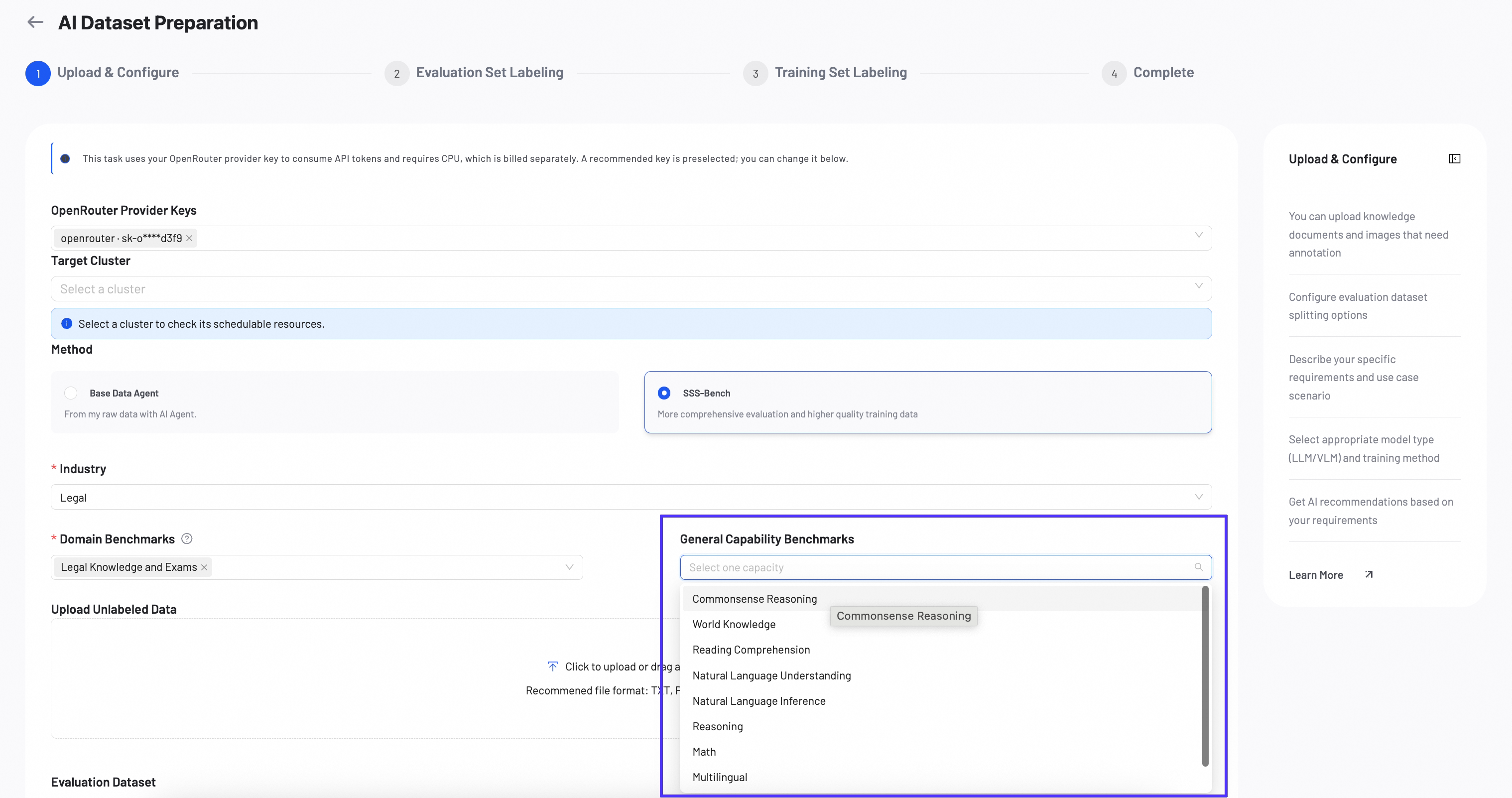This screenshot has height=798, width=1512.
Task: Click the search icon in capability field
Action: pyautogui.click(x=1198, y=567)
